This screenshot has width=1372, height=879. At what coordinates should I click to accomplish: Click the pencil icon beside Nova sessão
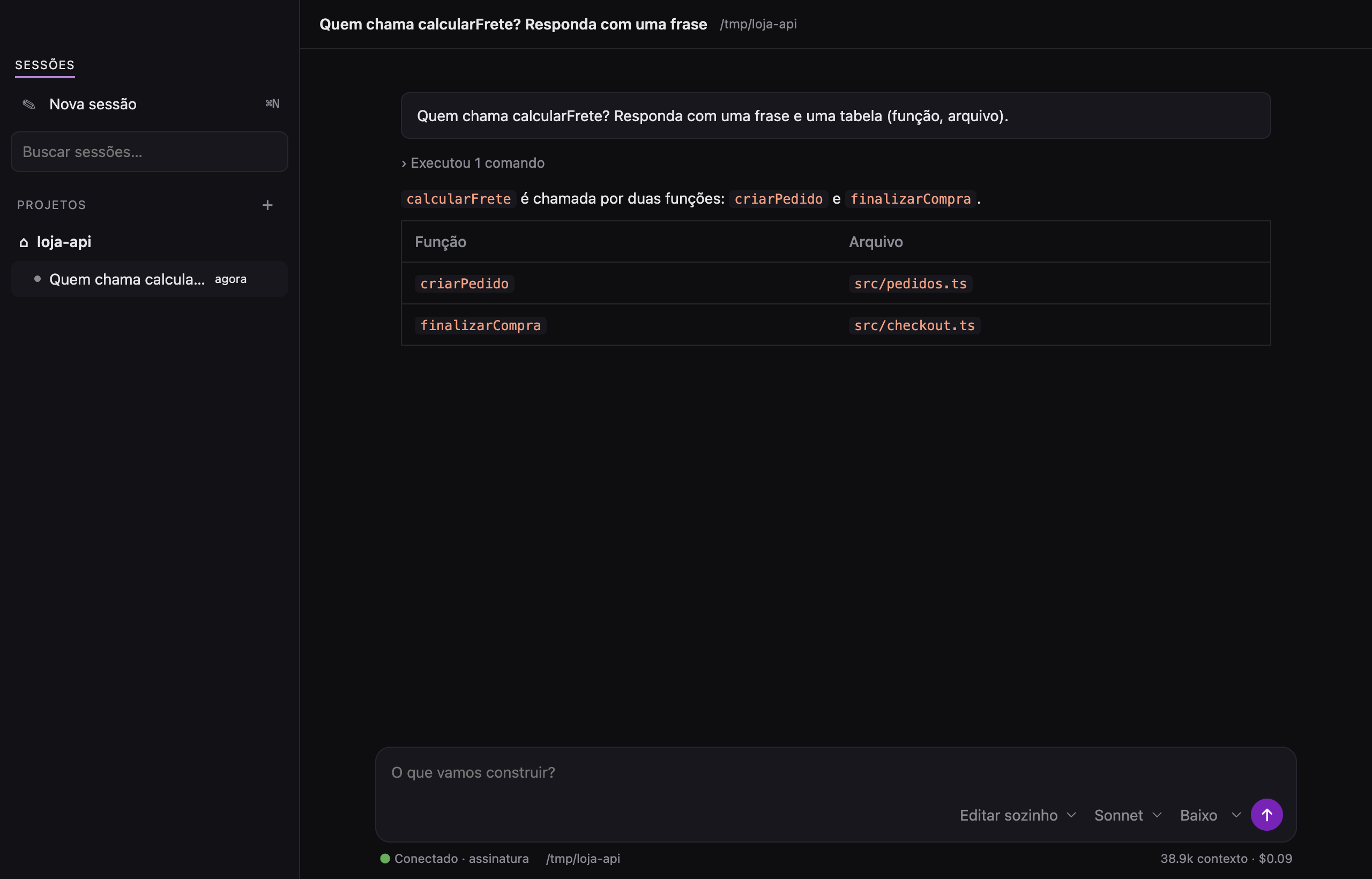pos(28,104)
